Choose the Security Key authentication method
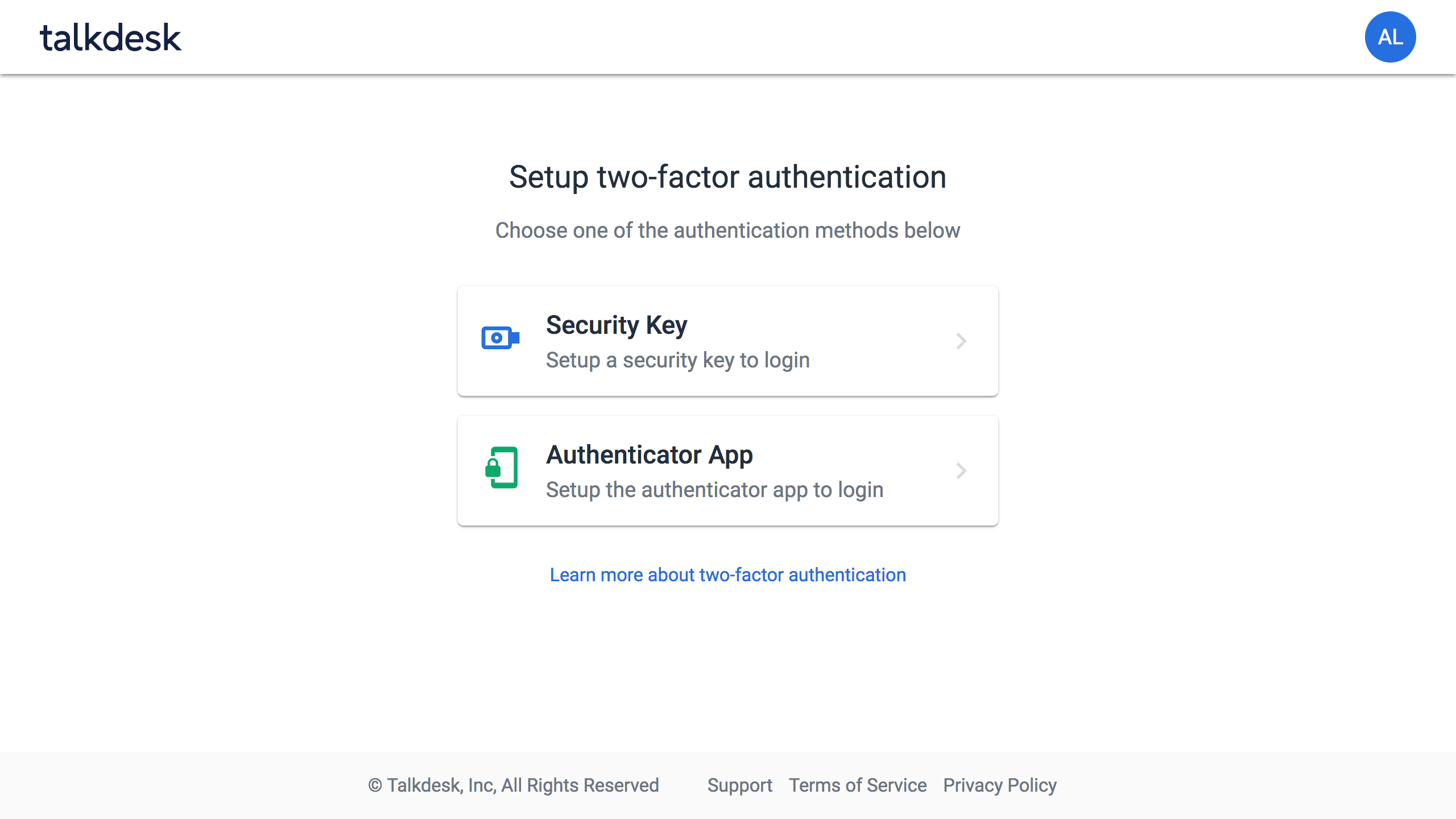 click(727, 340)
